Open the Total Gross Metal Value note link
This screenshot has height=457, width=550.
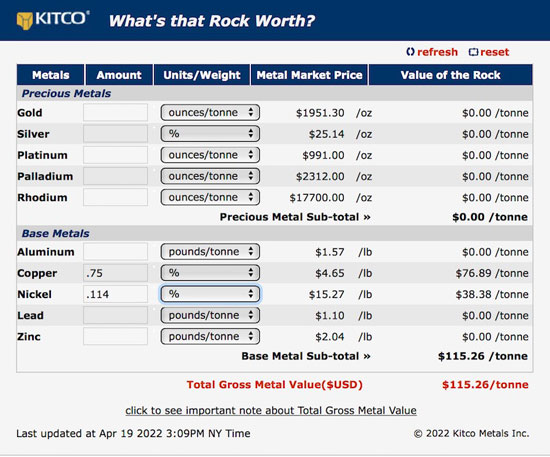(271, 410)
